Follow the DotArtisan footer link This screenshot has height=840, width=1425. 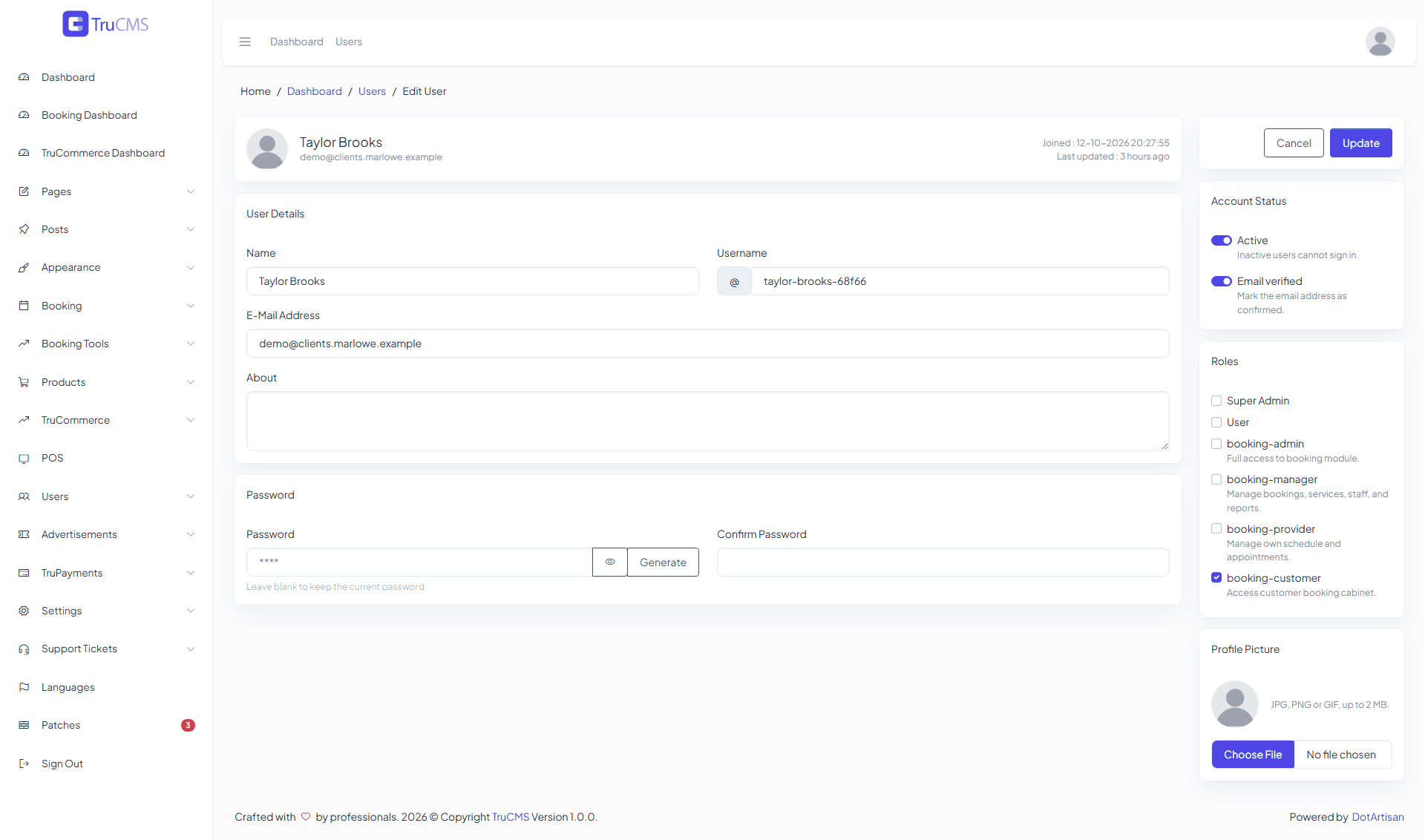click(x=1377, y=817)
